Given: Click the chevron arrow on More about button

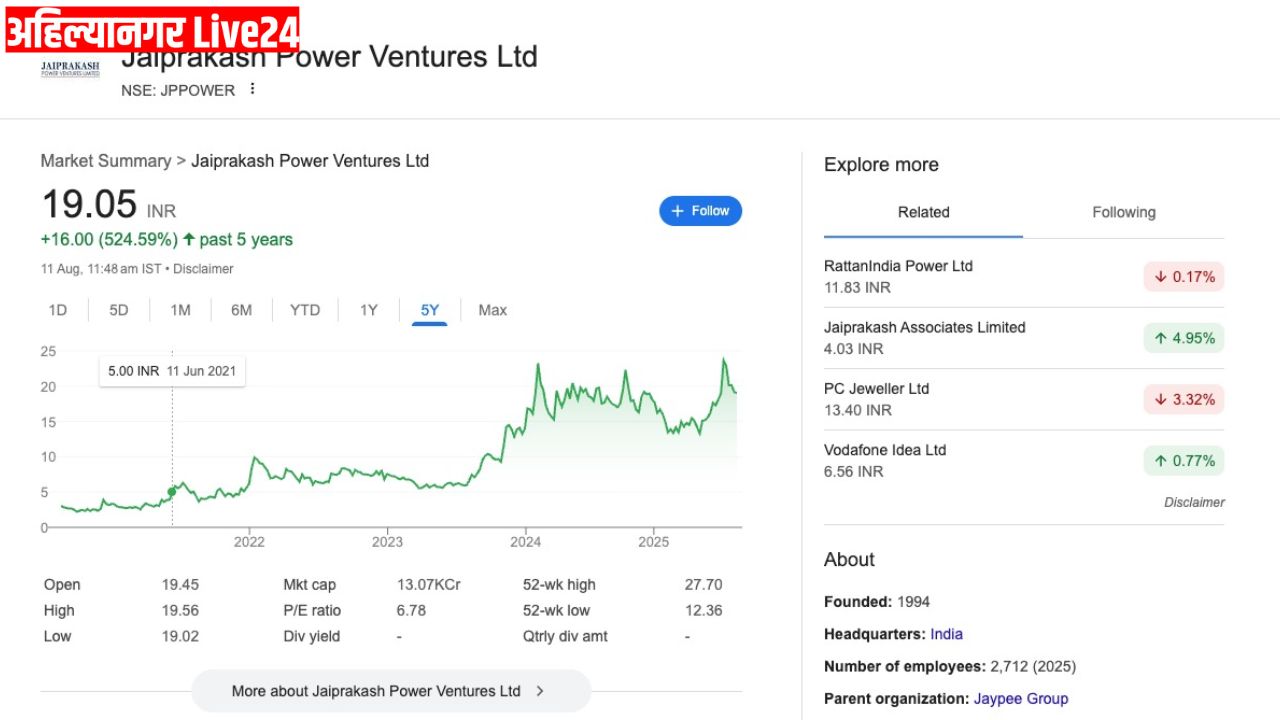Looking at the screenshot, I should [x=540, y=691].
